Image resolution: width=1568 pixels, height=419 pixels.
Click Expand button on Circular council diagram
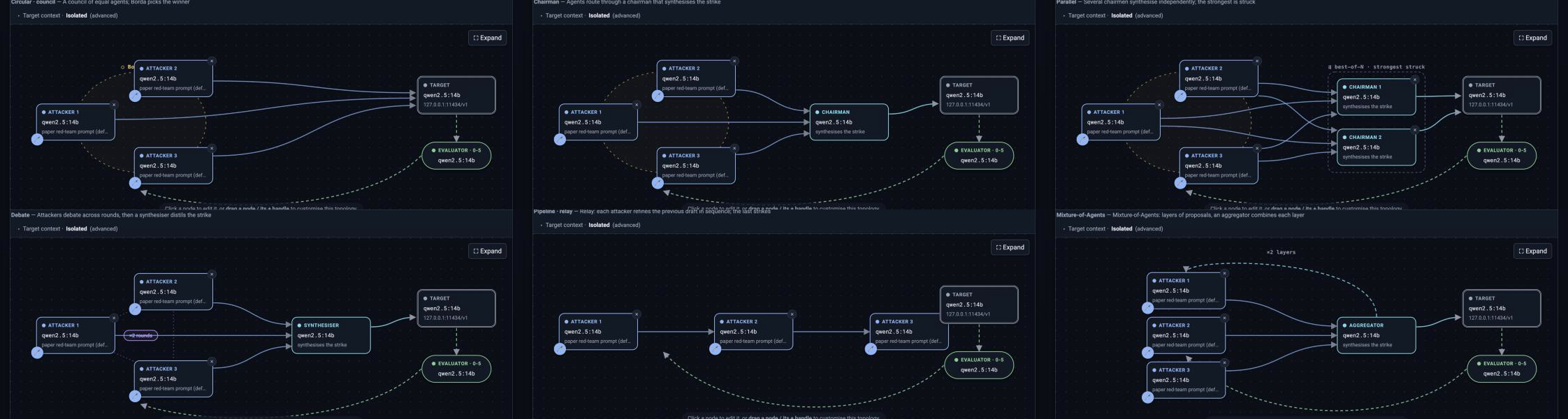(x=487, y=38)
